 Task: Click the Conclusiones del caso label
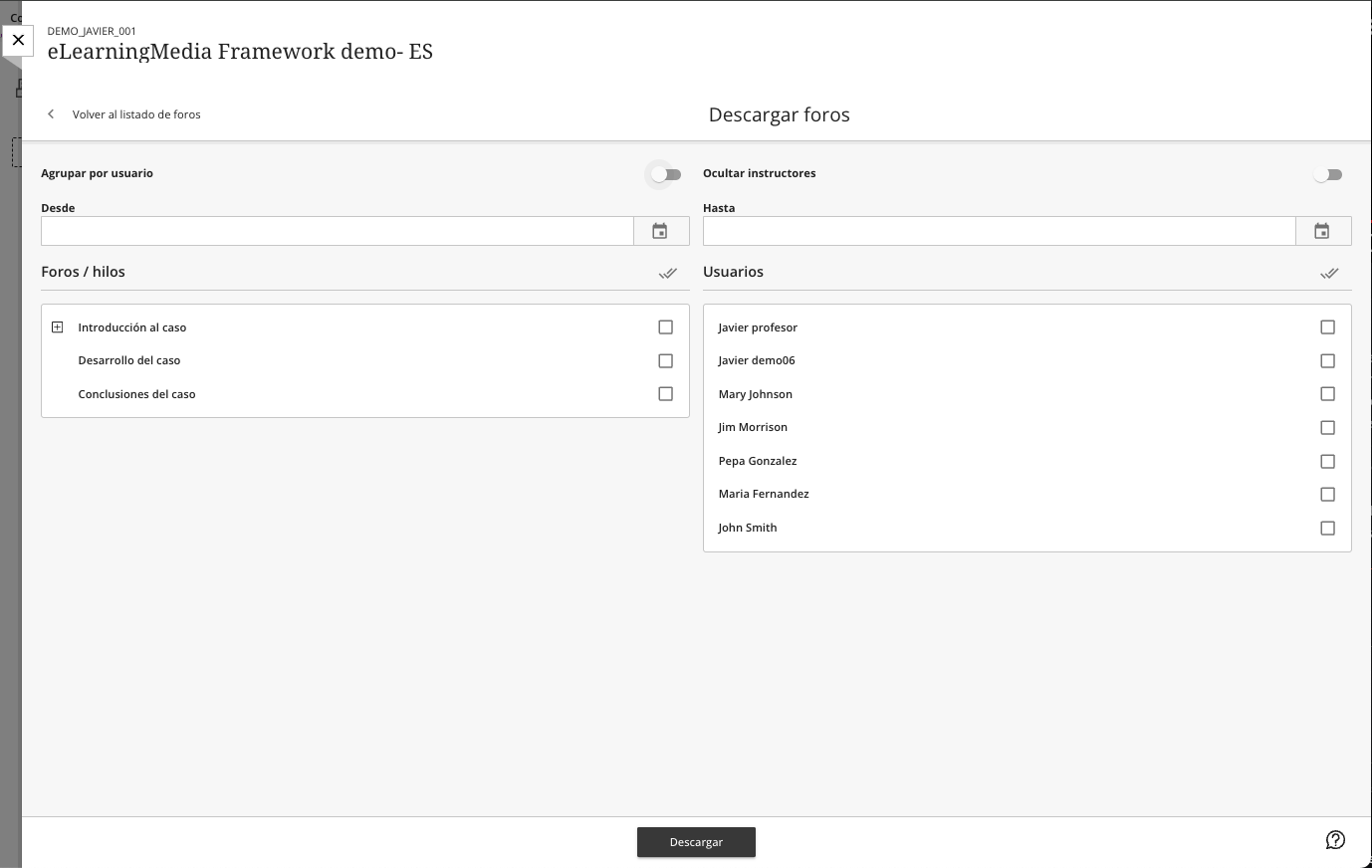[x=136, y=394]
